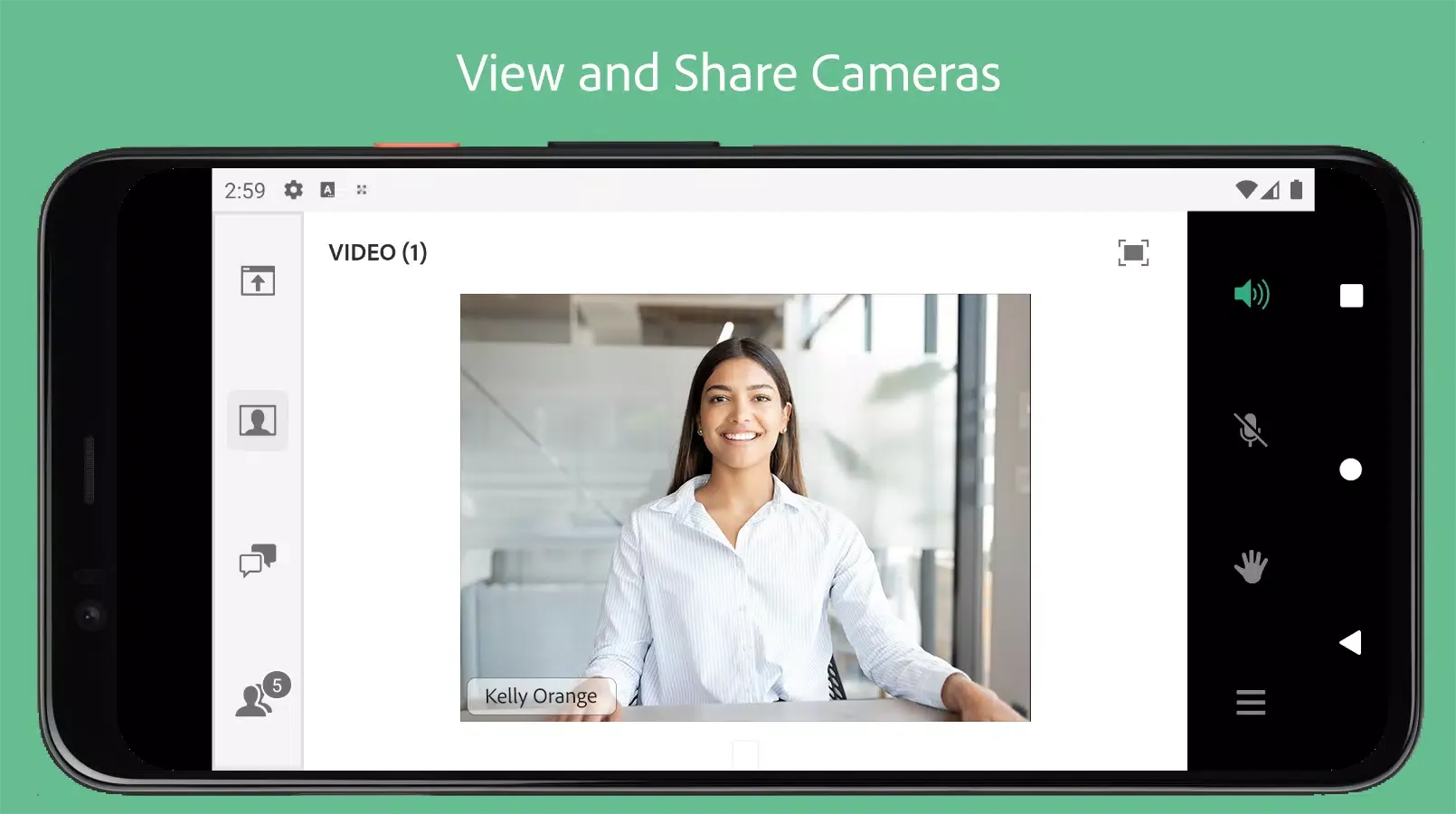The image size is (1456, 814).
Task: Open the settings gear in status bar
Action: click(292, 190)
